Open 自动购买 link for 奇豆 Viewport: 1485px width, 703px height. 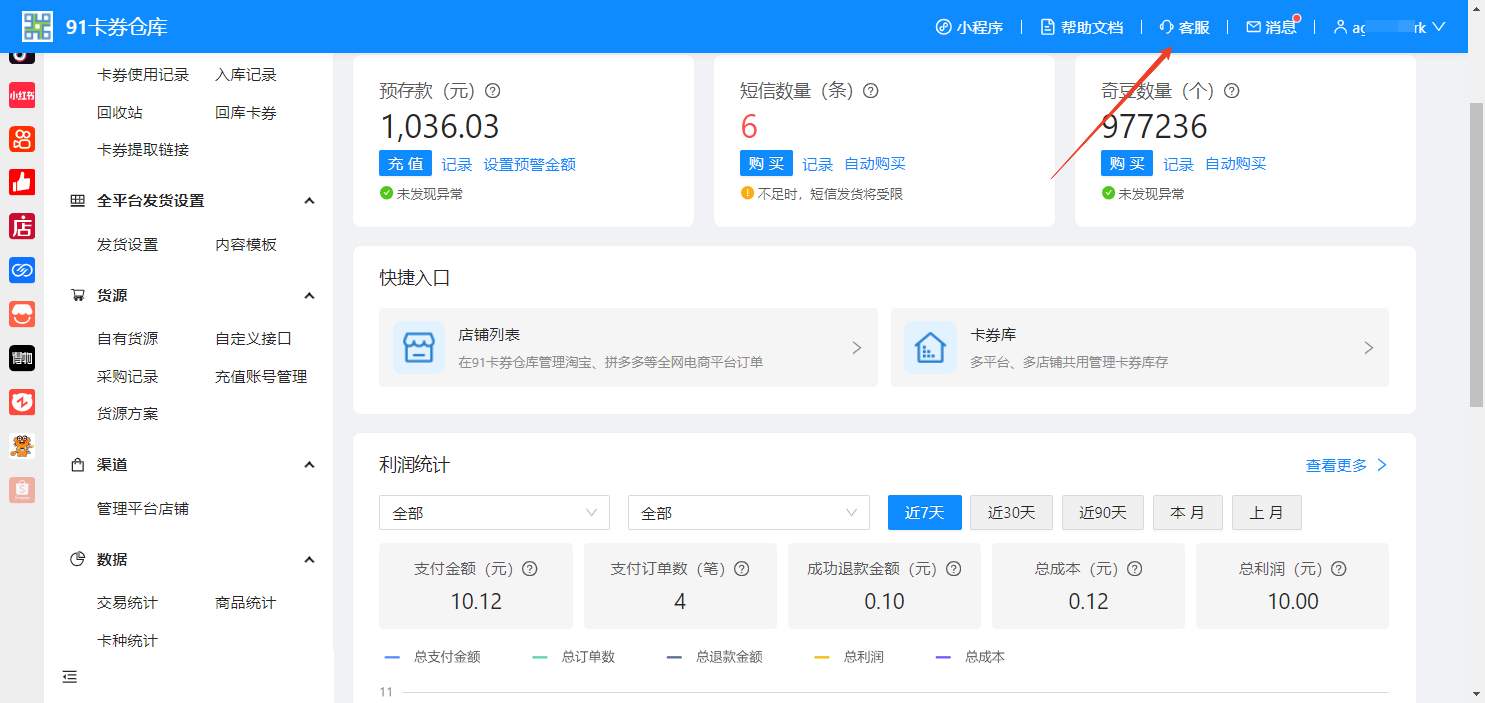click(x=1236, y=165)
